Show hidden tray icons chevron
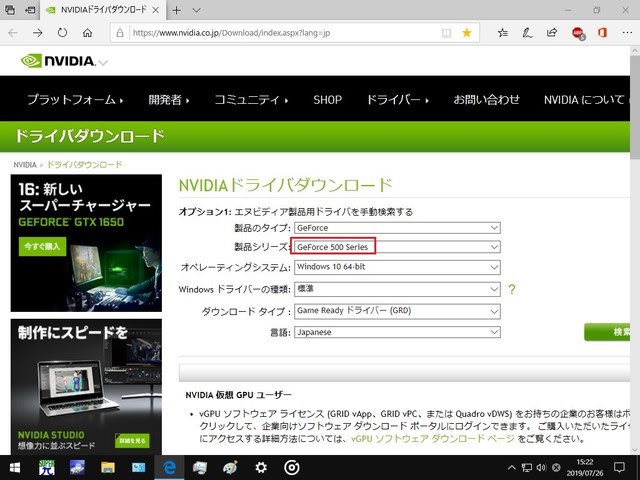 (511, 467)
